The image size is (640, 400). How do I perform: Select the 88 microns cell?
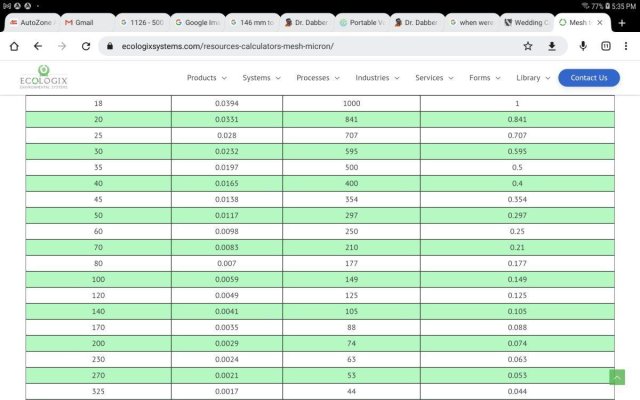coord(351,327)
